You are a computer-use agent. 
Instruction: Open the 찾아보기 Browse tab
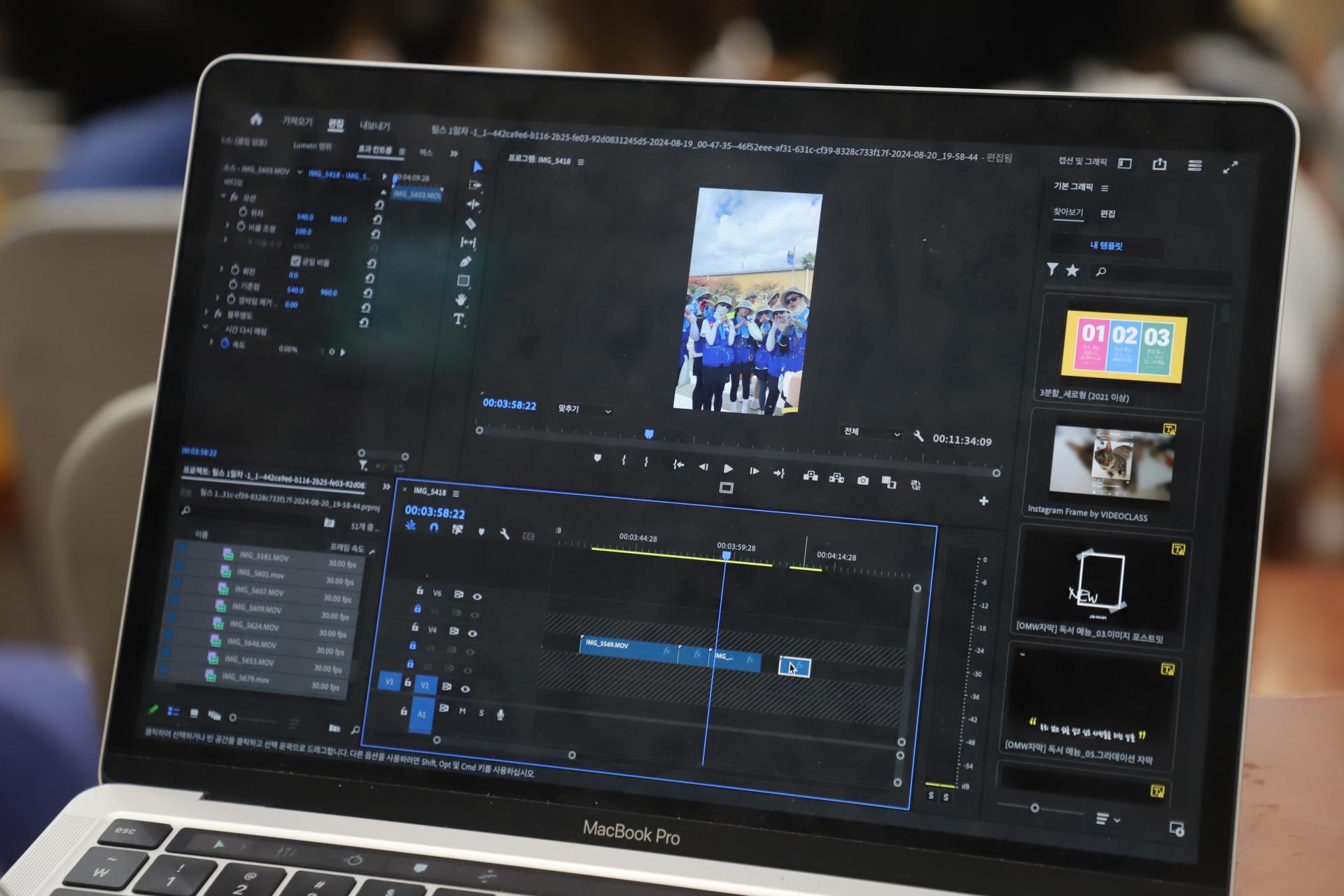pos(1068,212)
